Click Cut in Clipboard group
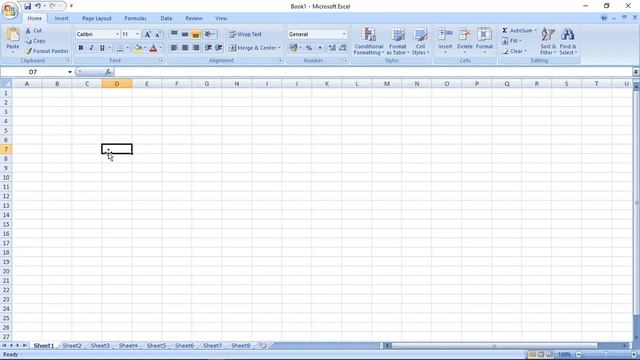 (33, 31)
